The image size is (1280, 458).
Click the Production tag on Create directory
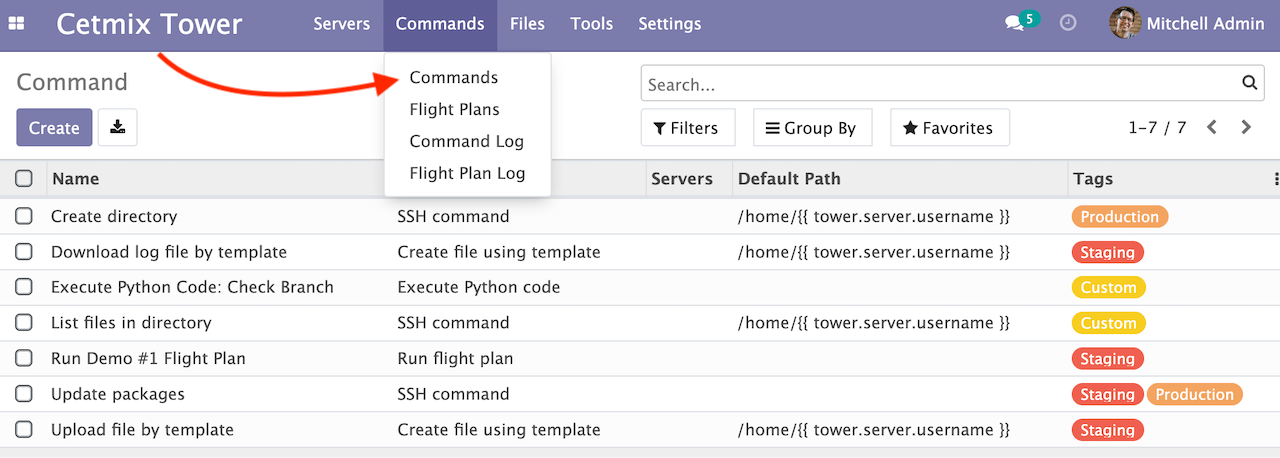[1120, 216]
